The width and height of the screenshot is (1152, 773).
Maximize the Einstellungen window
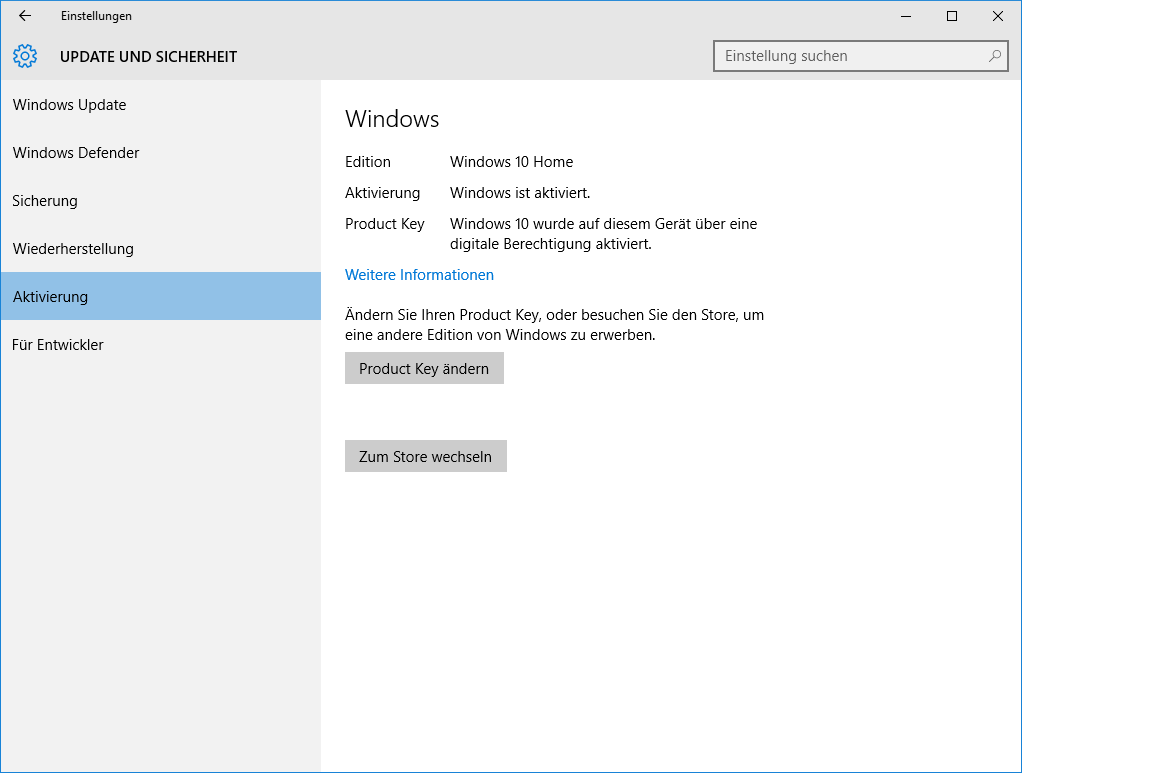click(951, 16)
